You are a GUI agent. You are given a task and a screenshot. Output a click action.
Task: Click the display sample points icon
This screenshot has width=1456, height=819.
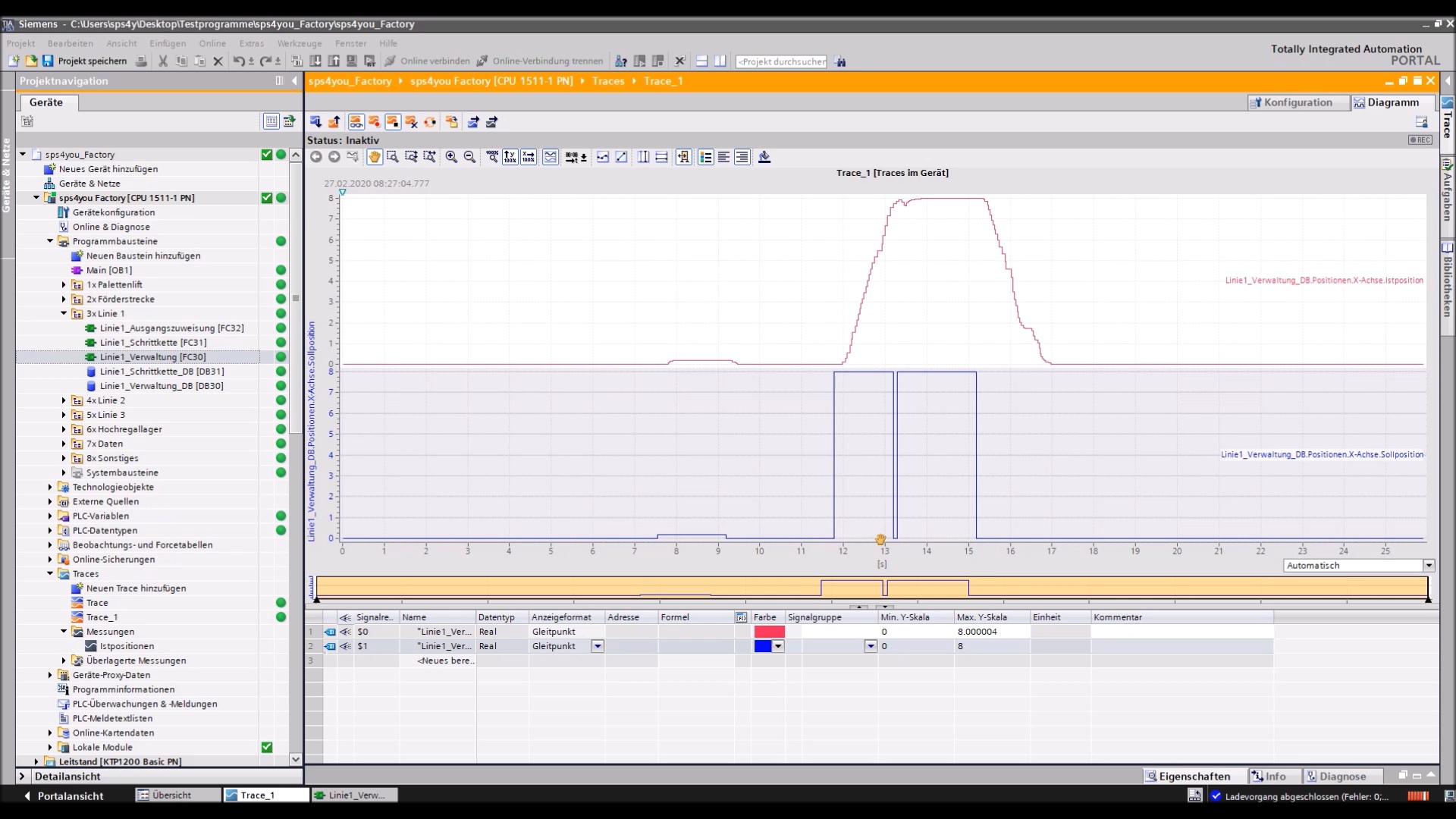click(603, 157)
